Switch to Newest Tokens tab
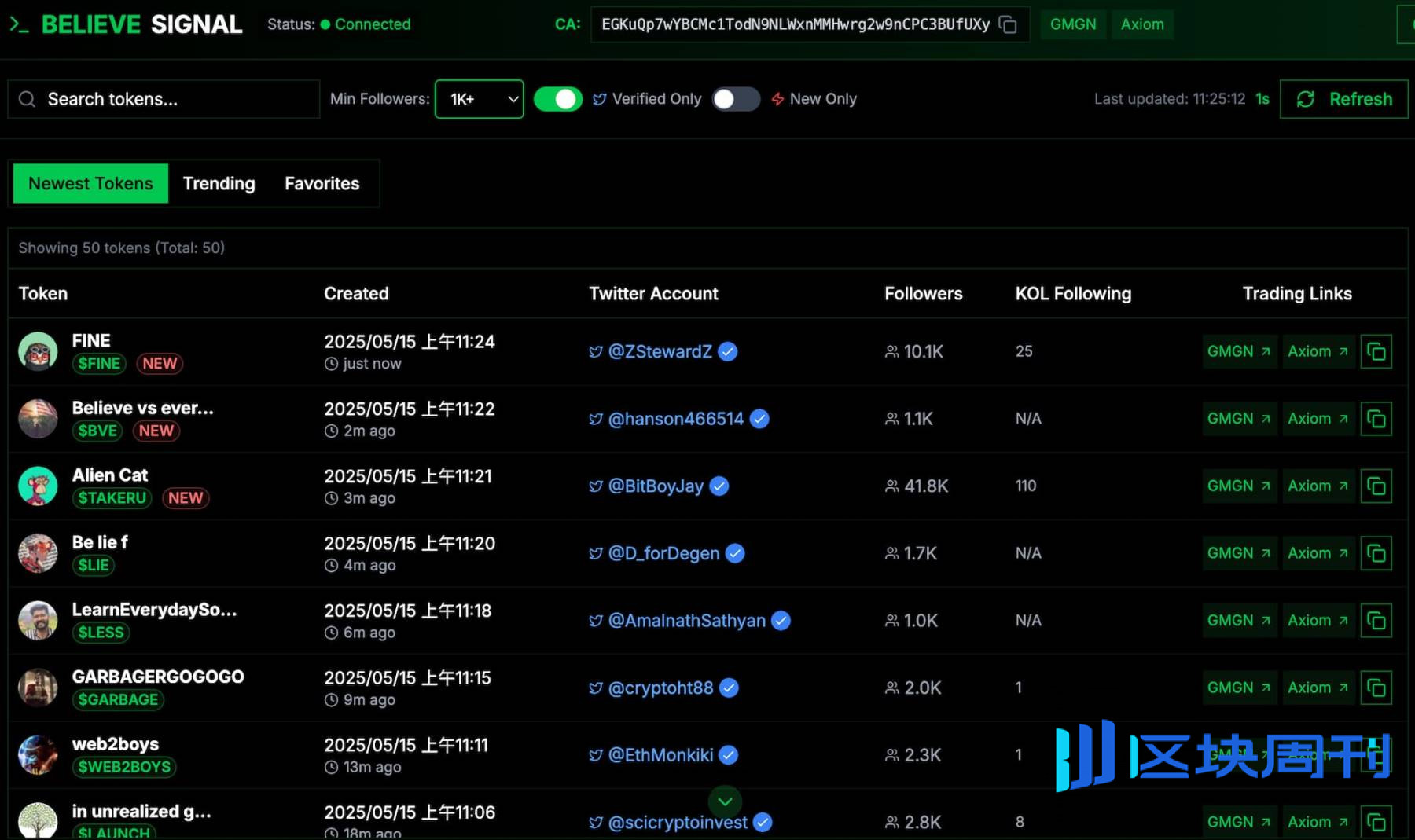This screenshot has width=1415, height=840. point(90,183)
